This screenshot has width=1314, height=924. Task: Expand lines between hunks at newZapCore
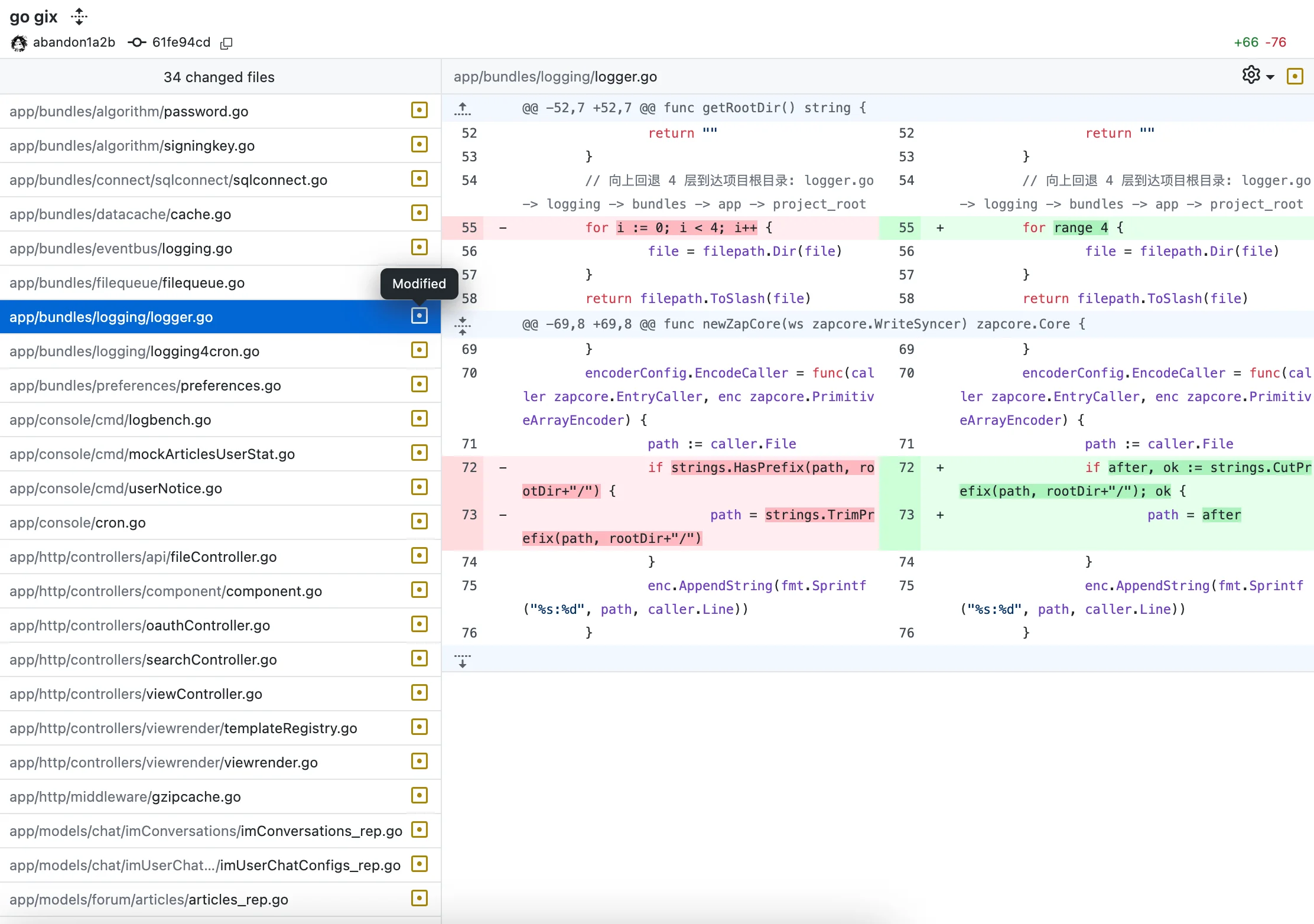[x=463, y=324]
